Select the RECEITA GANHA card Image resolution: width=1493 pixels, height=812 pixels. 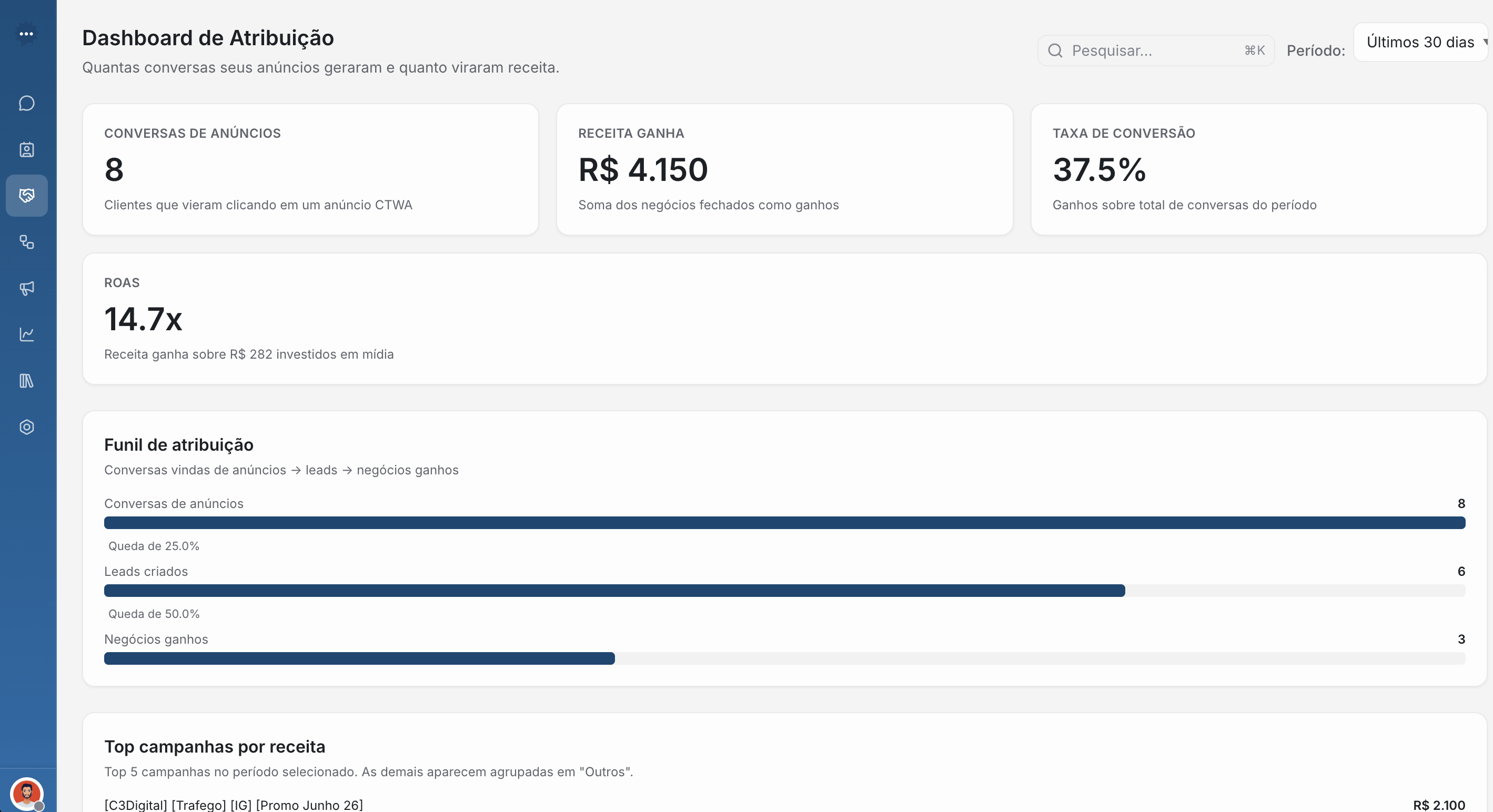coord(785,169)
